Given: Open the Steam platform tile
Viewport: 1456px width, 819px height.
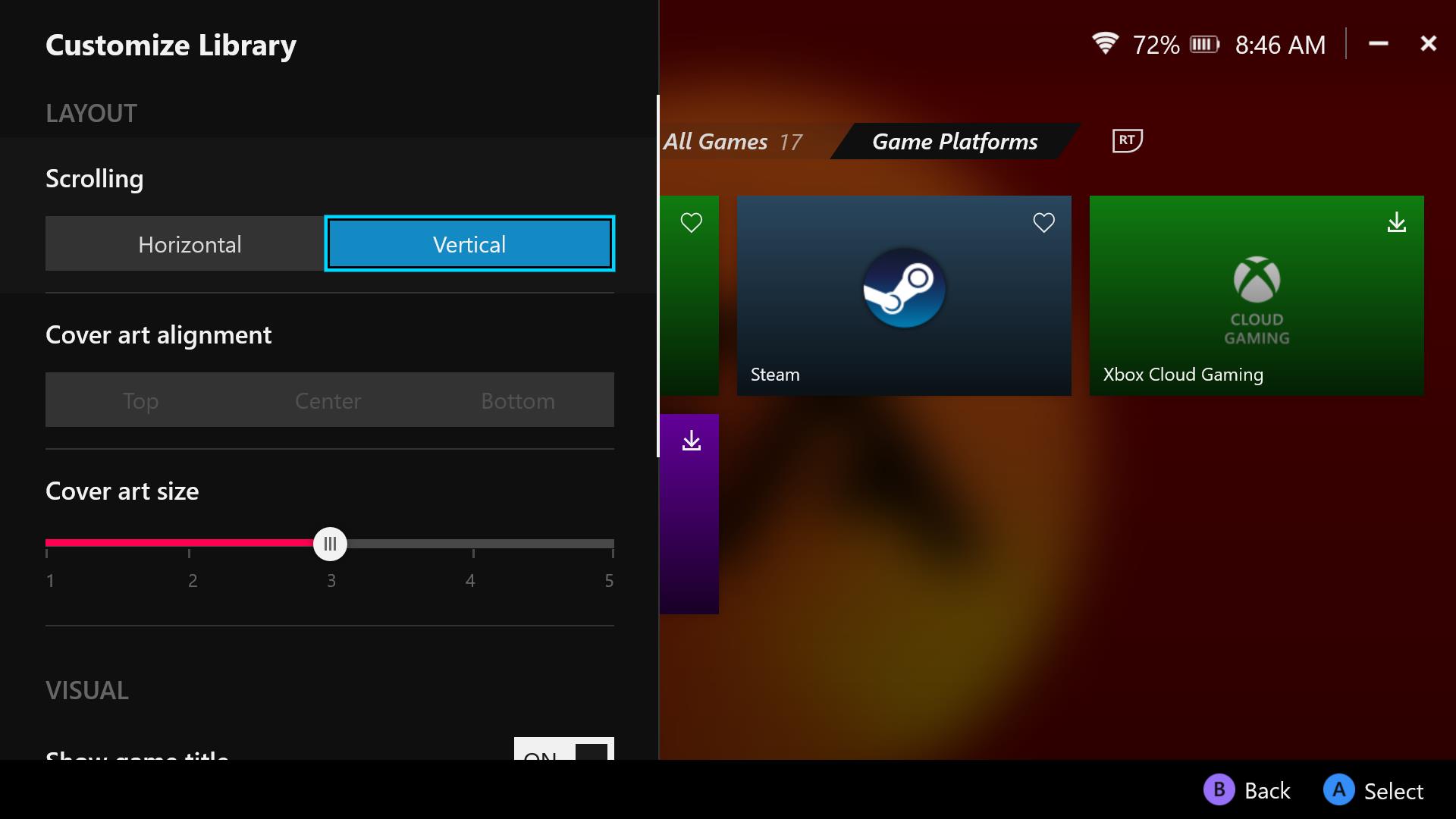Looking at the screenshot, I should (904, 296).
